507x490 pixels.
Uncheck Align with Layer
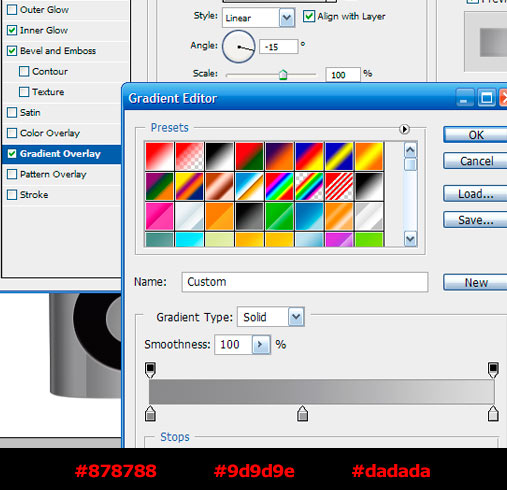(x=309, y=16)
